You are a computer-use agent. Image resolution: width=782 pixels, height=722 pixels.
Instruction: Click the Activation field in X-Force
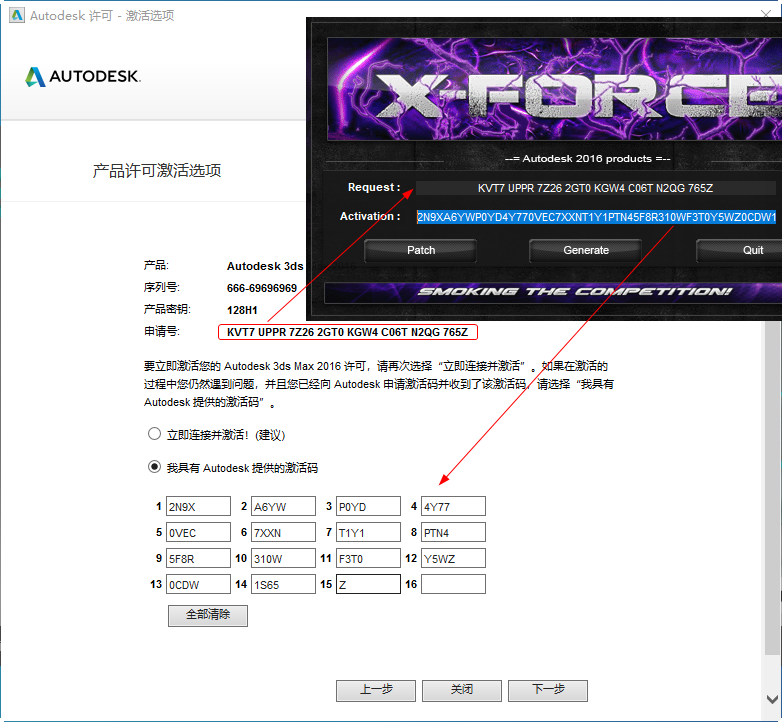pos(596,217)
